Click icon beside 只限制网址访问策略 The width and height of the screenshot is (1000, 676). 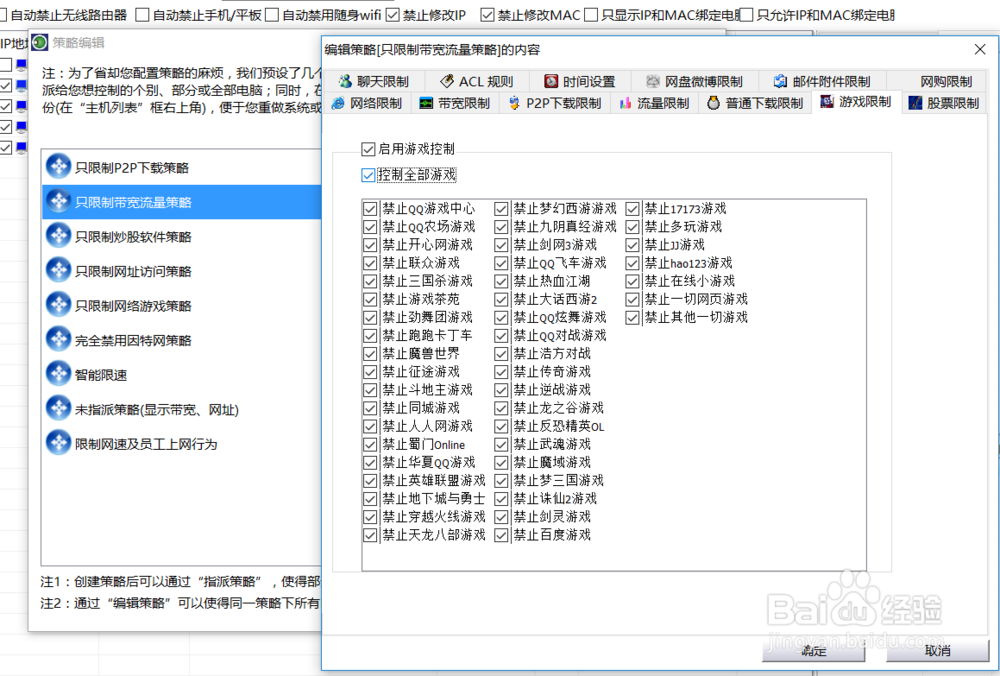[58, 270]
